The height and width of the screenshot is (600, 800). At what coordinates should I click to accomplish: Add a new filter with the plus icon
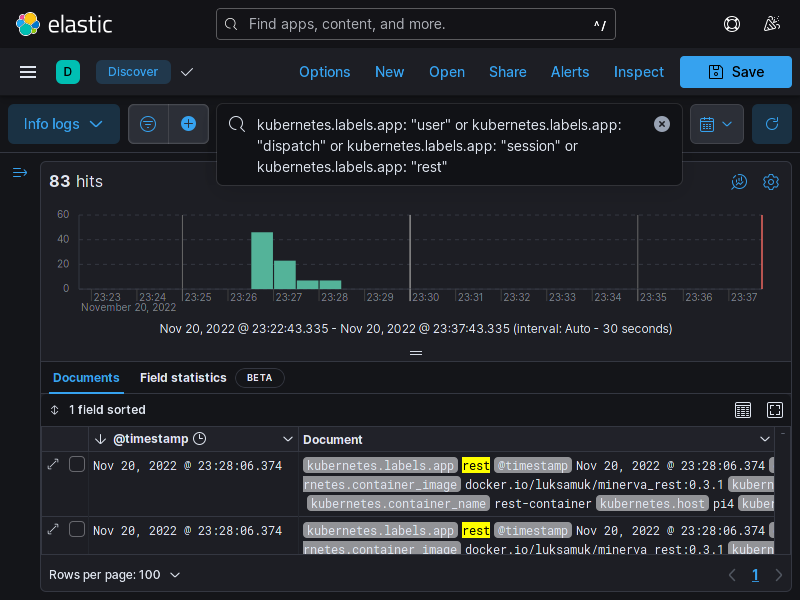pos(188,124)
